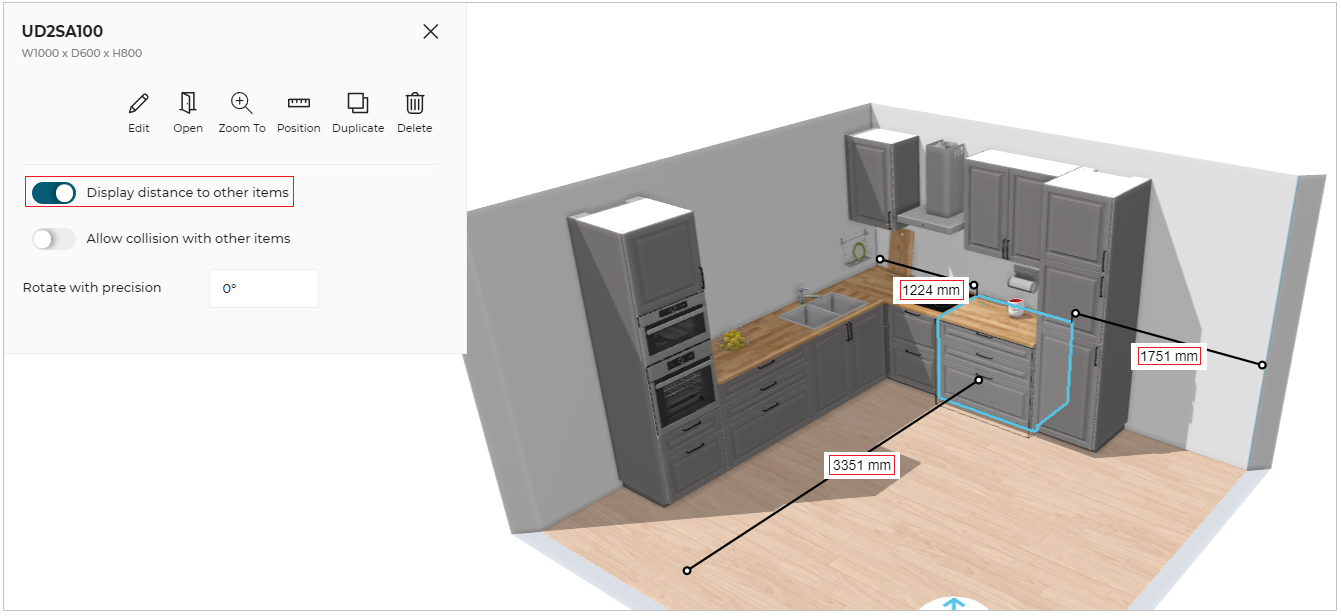
Task: Zoom to the selected cabinet
Action: click(242, 103)
